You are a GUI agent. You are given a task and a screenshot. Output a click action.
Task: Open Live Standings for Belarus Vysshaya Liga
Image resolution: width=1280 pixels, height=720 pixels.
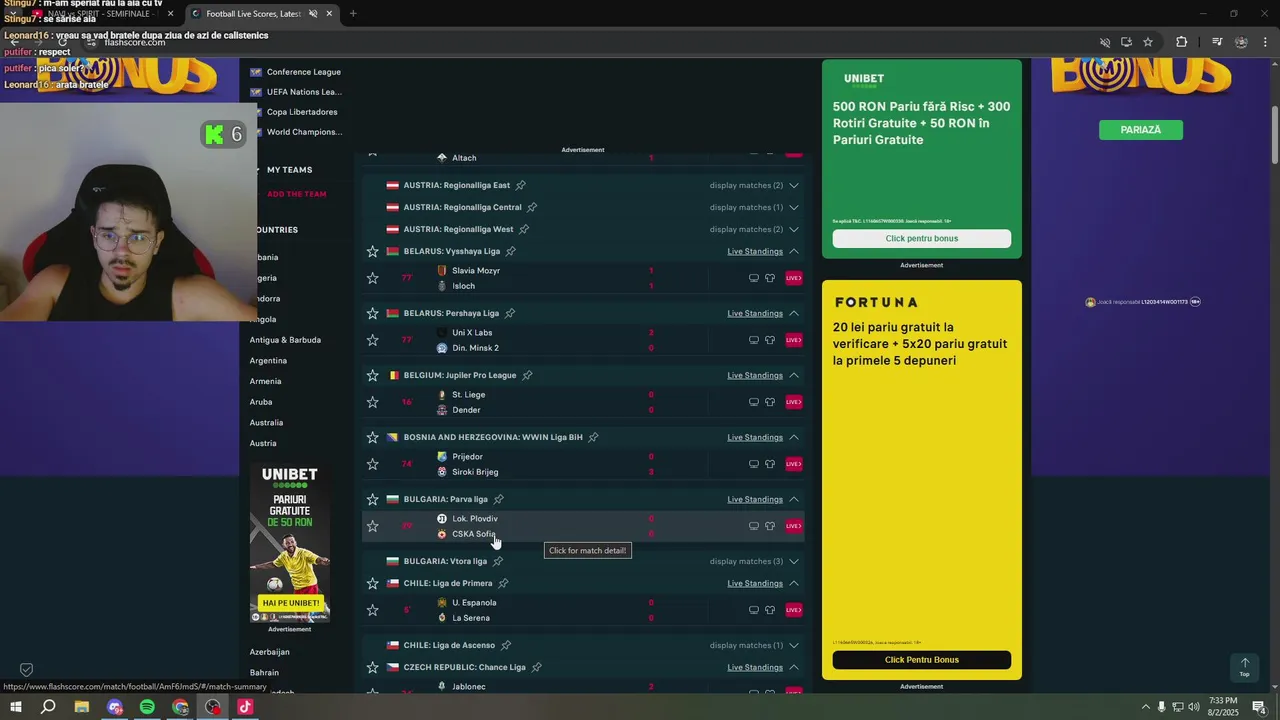click(755, 251)
